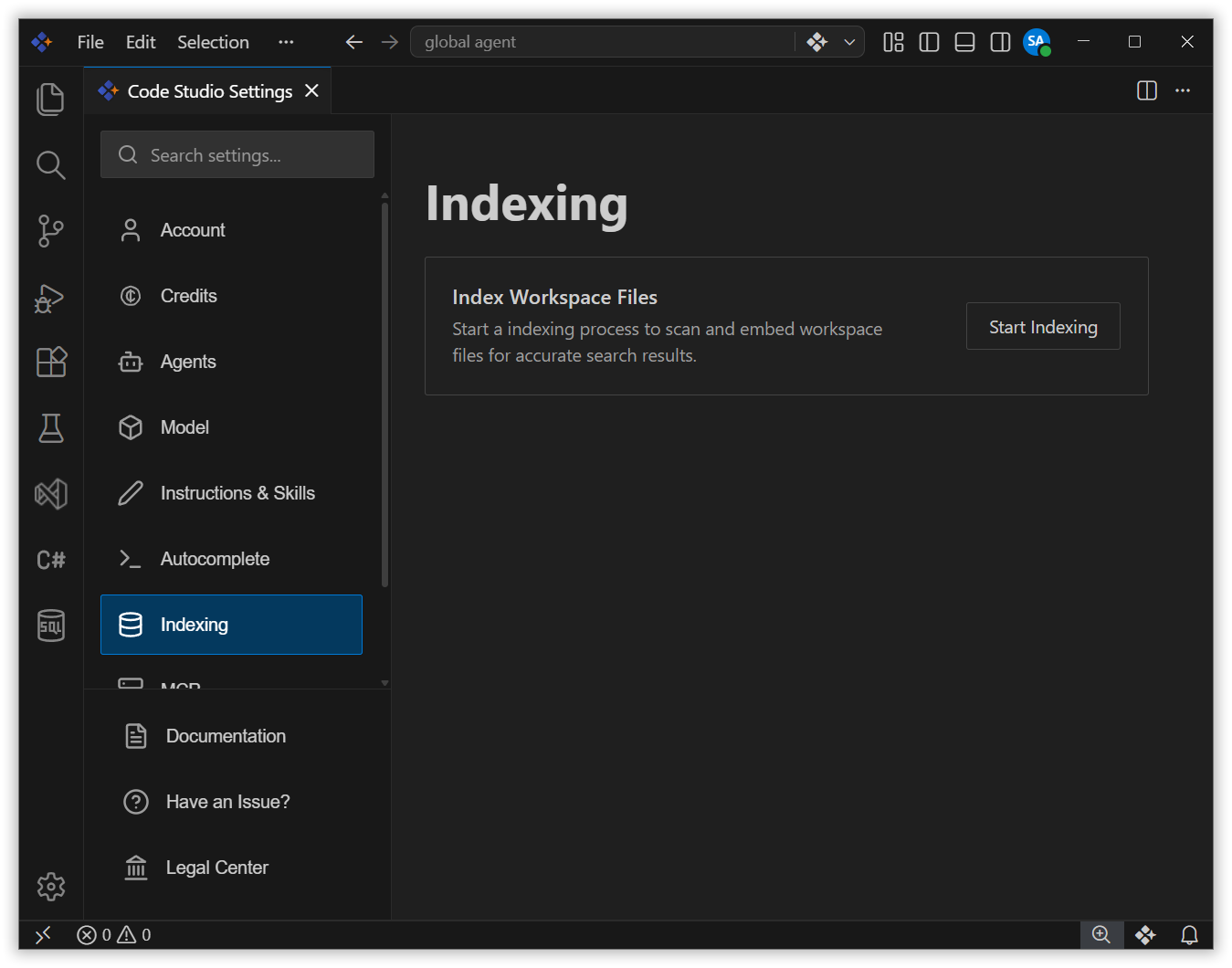Image resolution: width=1232 pixels, height=968 pixels.
Task: Open the Selection menu
Action: coord(213,42)
